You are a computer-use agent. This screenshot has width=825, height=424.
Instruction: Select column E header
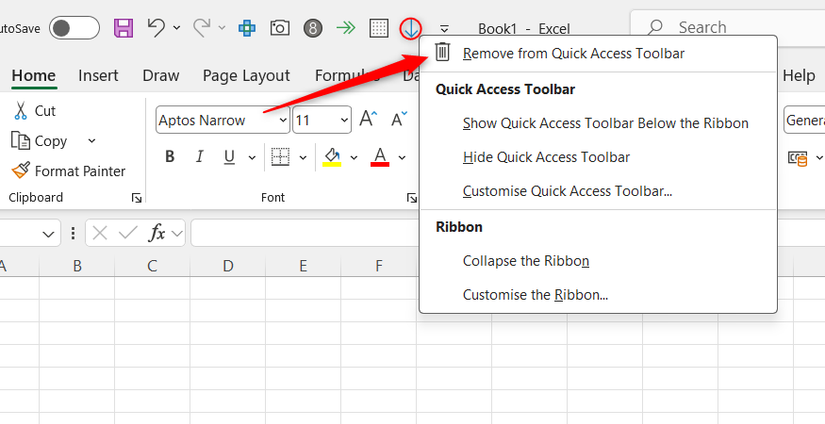303,266
